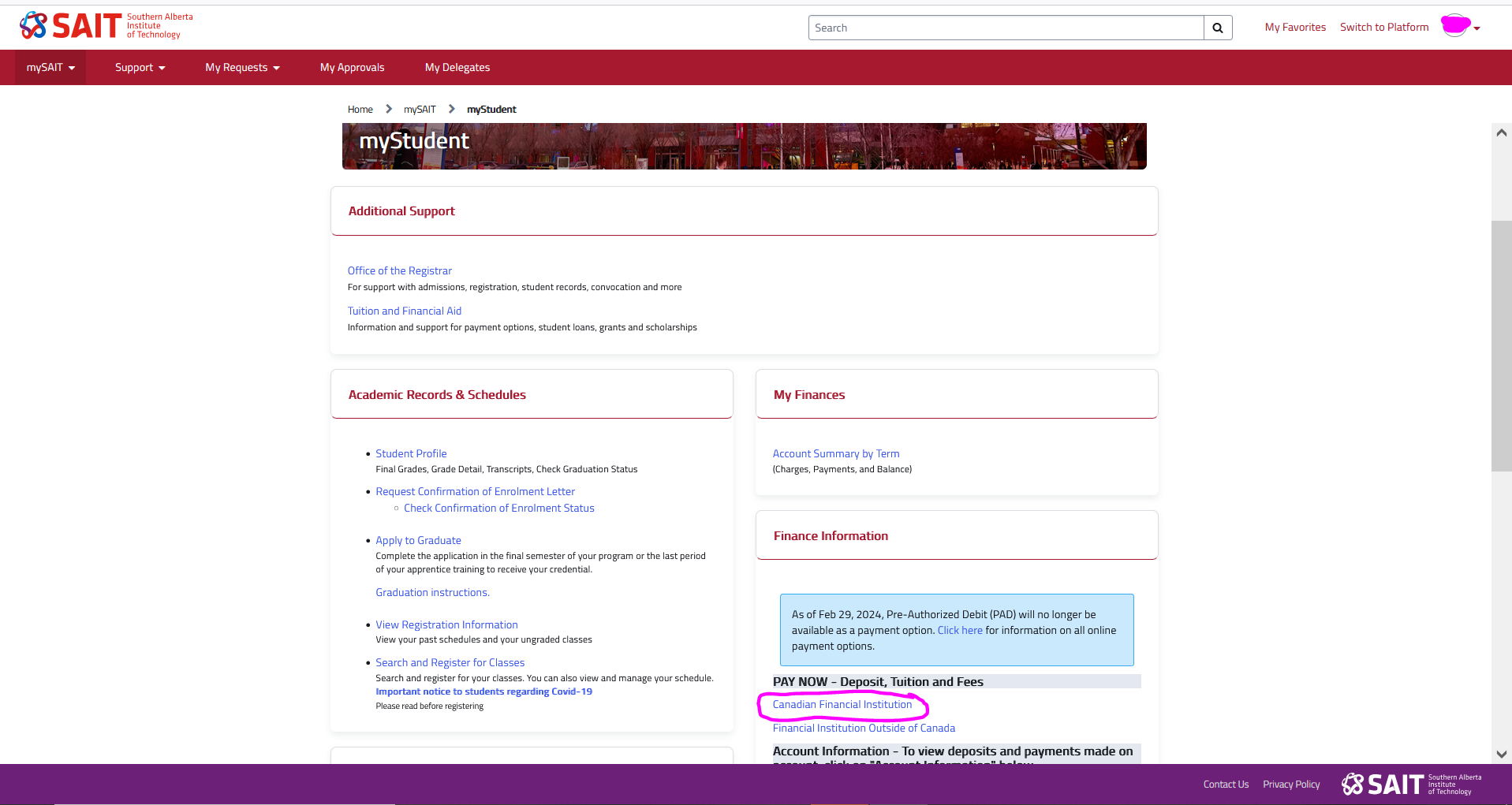Click the myStudent breadcrumb text

(491, 110)
